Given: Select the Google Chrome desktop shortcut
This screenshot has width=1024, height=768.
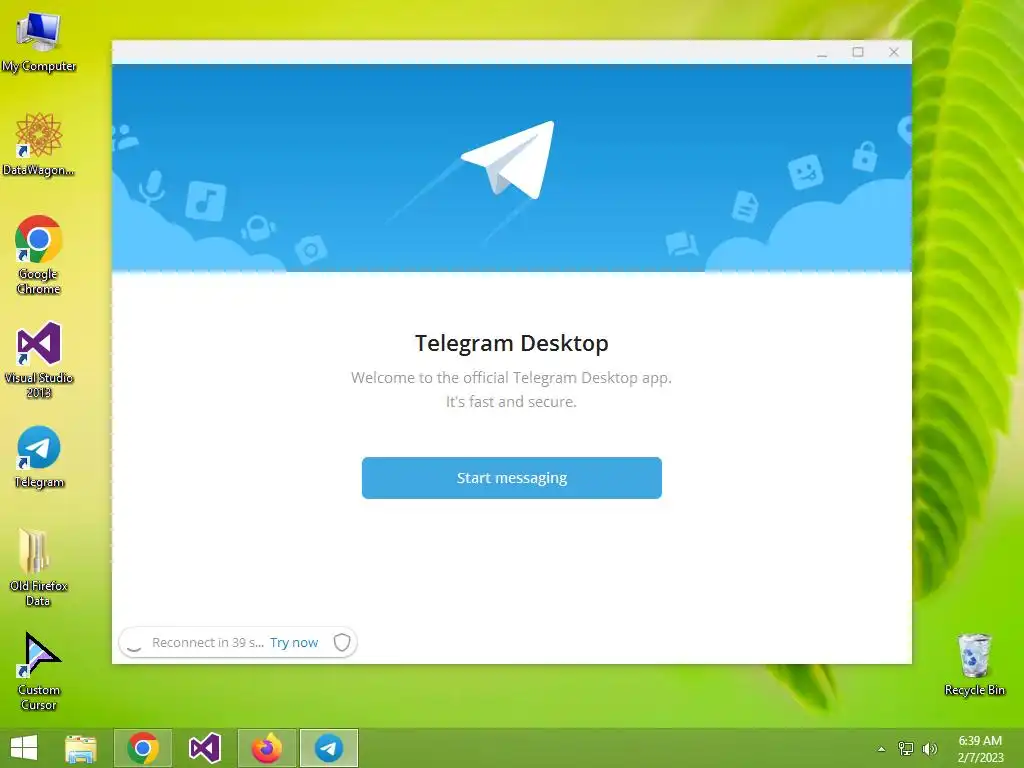Looking at the screenshot, I should [x=39, y=255].
